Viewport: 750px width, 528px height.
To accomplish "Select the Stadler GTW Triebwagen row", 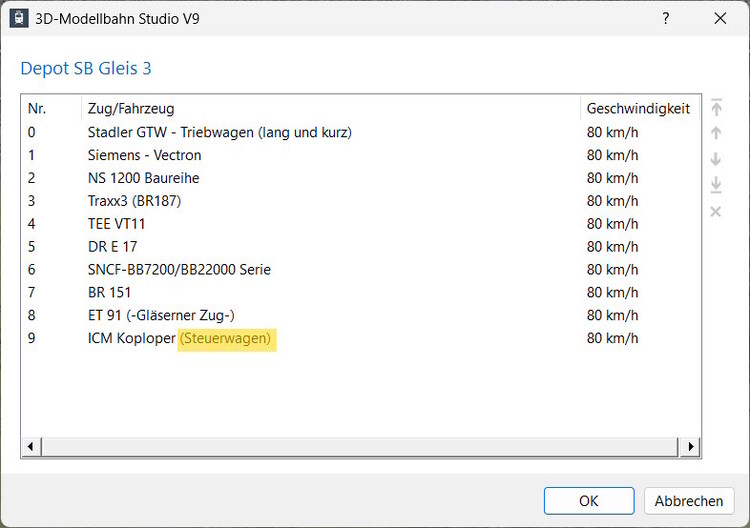I will (x=220, y=132).
